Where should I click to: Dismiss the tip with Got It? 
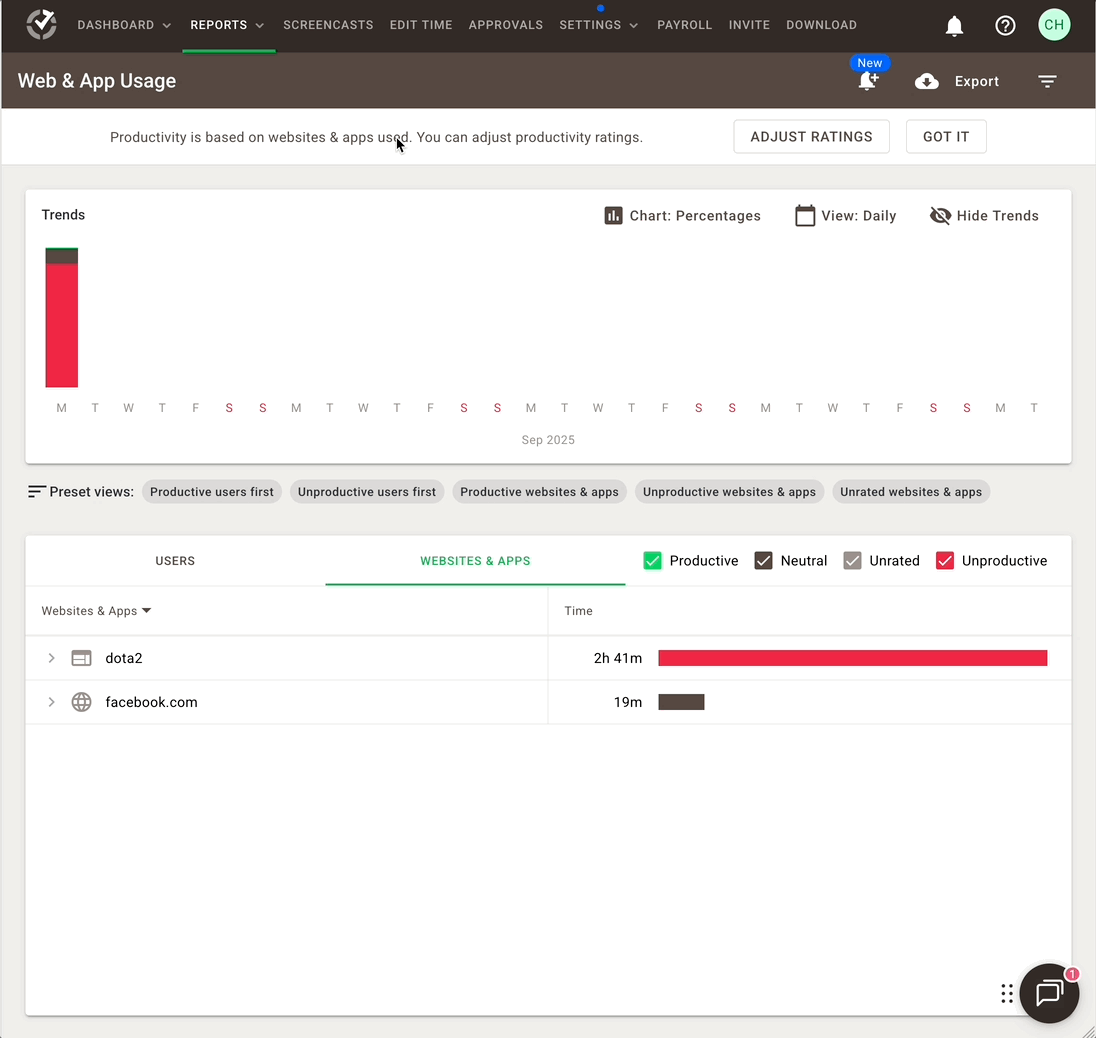pyautogui.click(x=946, y=136)
